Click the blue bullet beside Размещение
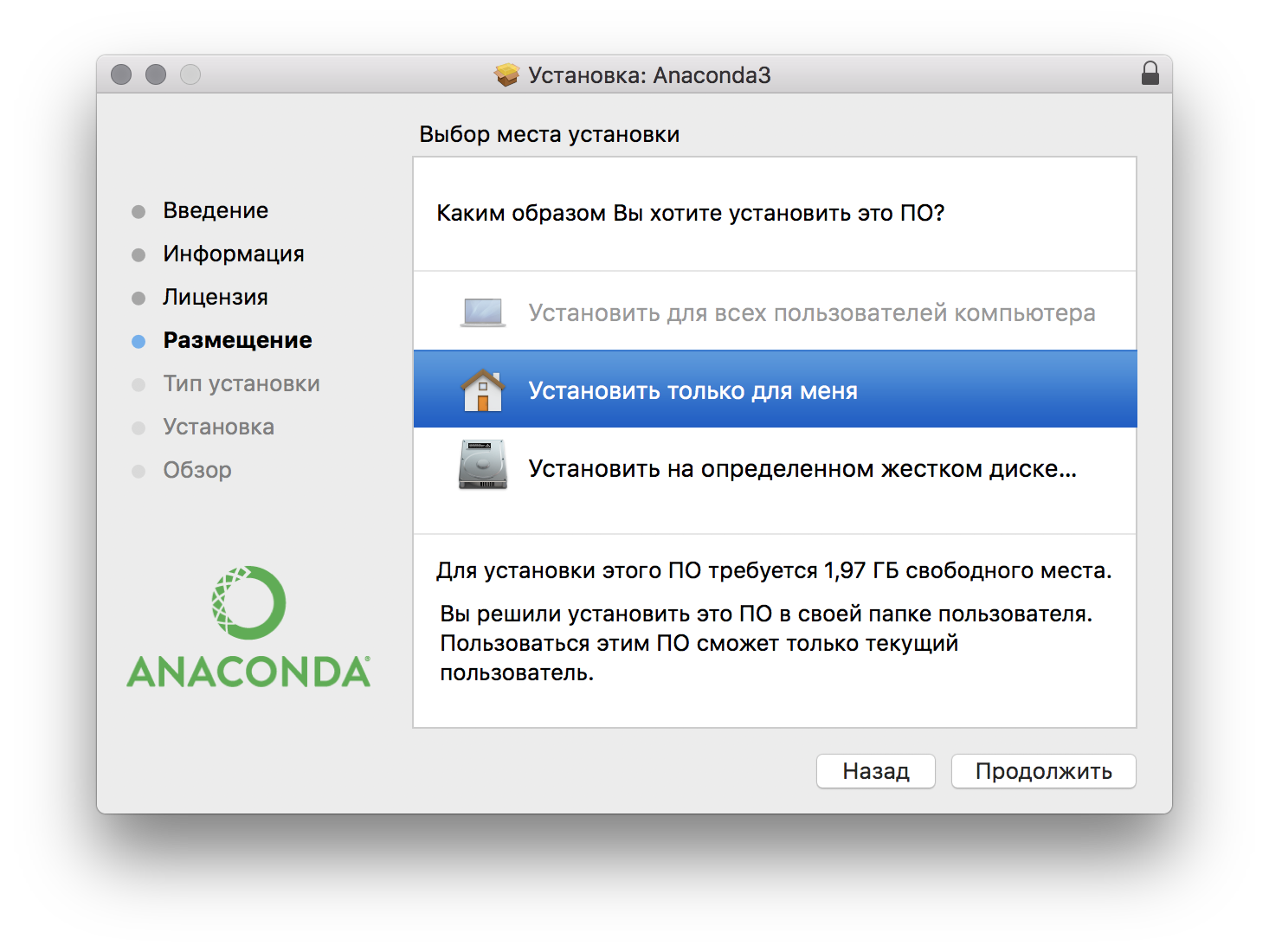Image resolution: width=1269 pixels, height=952 pixels. (x=138, y=341)
